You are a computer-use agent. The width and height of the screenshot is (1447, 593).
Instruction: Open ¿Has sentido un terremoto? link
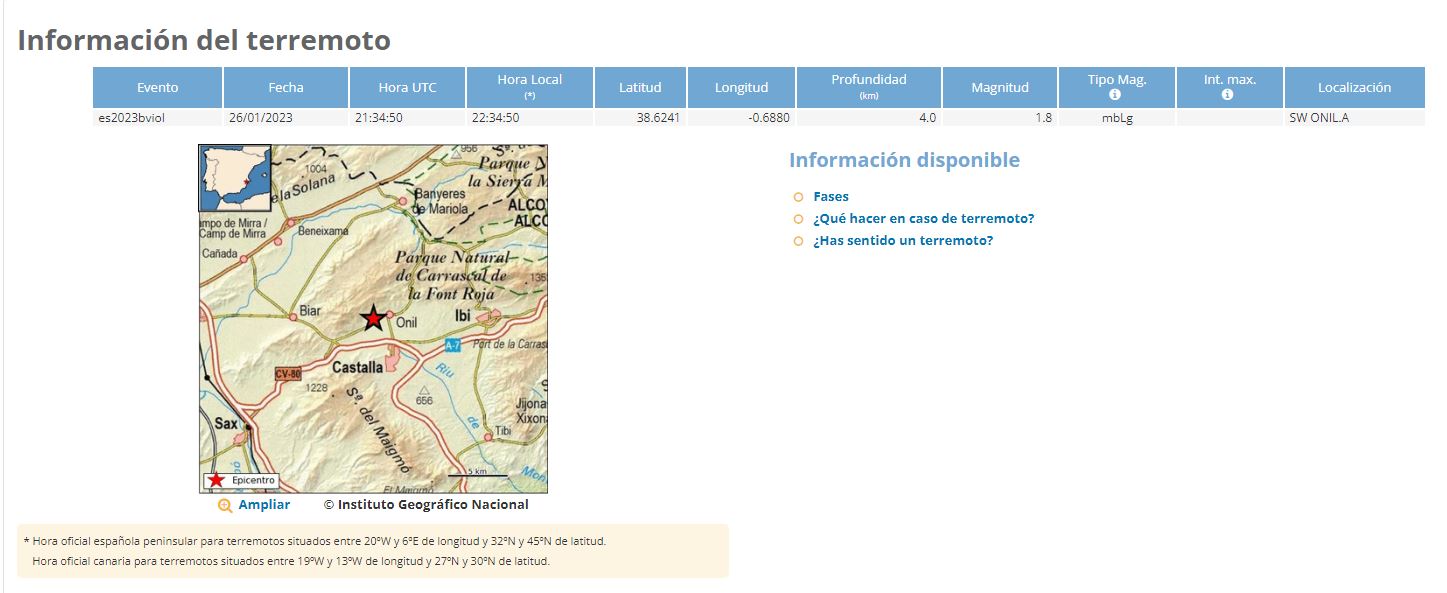pyautogui.click(x=902, y=240)
